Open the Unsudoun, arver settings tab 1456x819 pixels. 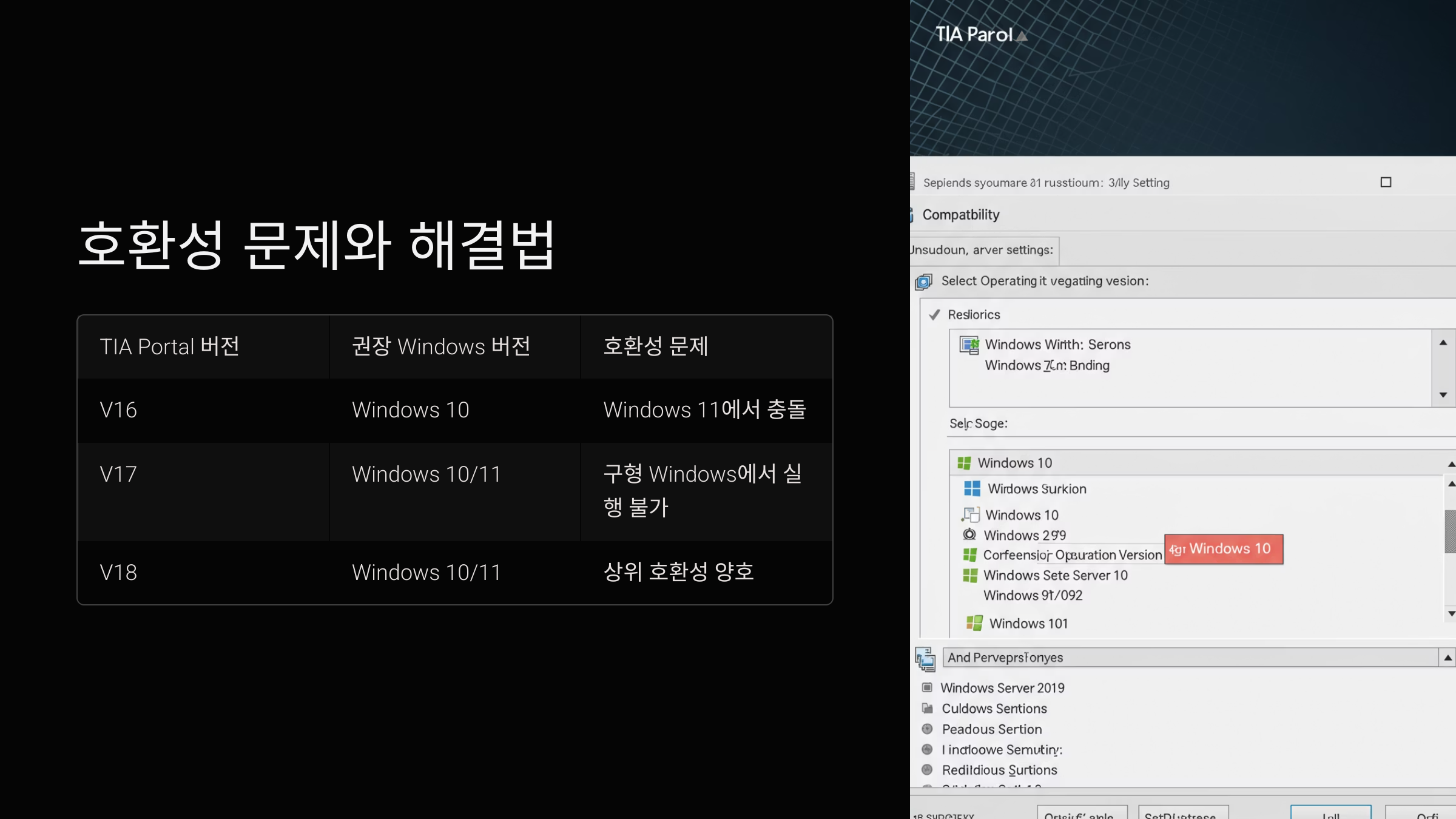(x=983, y=251)
